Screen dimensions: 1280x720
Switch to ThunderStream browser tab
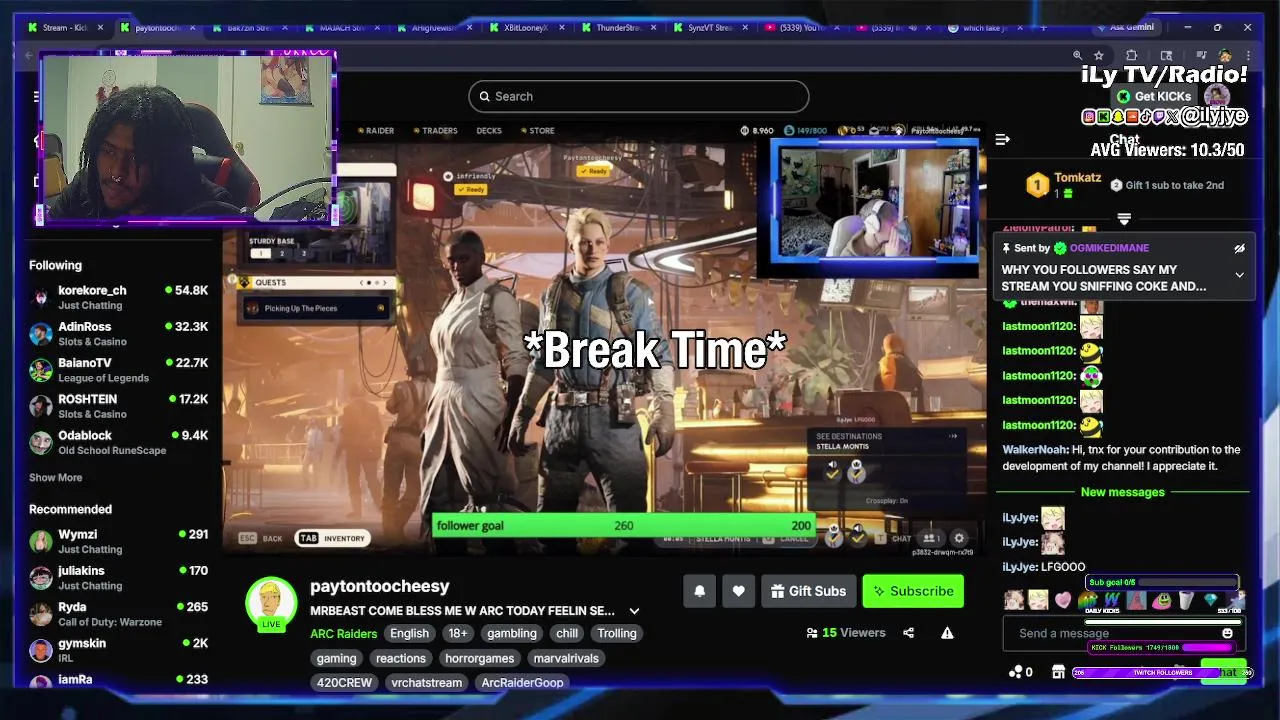621,28
